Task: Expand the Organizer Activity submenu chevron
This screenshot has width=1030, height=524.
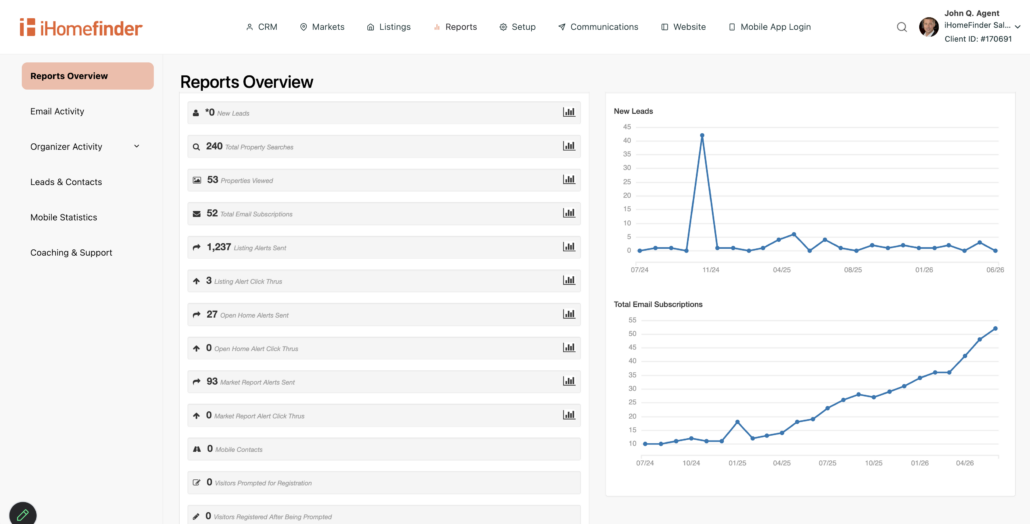Action: tap(137, 146)
